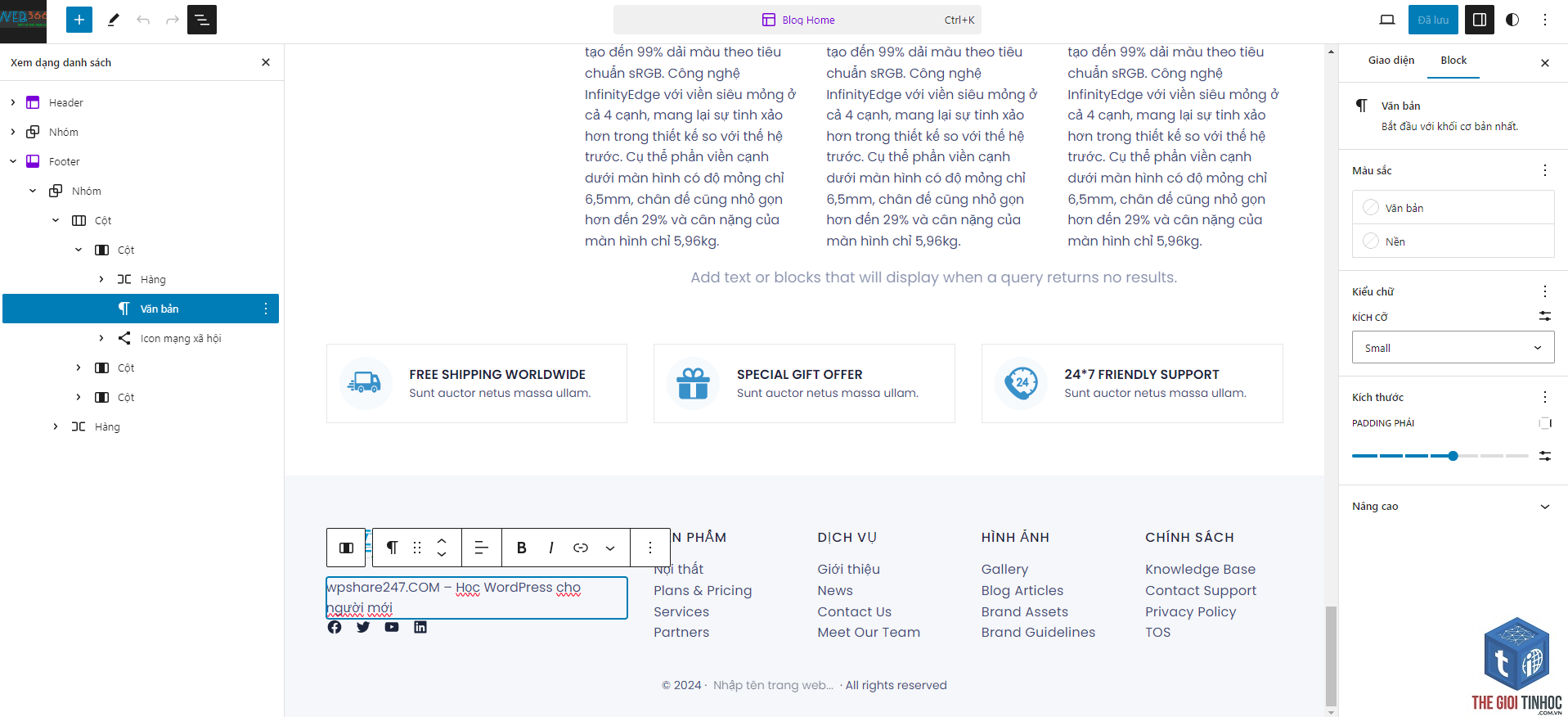This screenshot has height=717, width=1568.
Task: Select the Header template part icon
Action: click(x=33, y=102)
